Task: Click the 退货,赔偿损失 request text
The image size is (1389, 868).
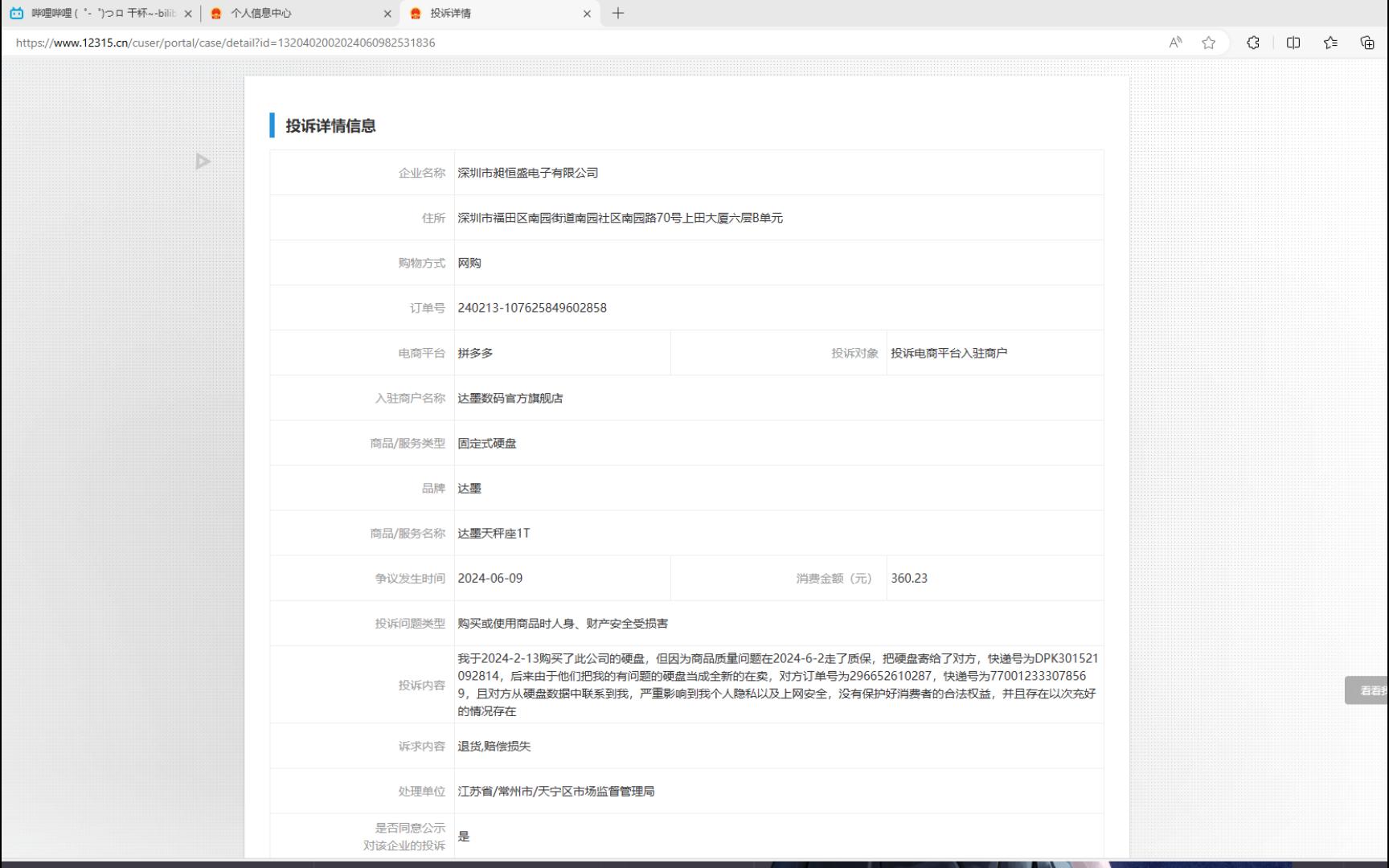Action: tap(494, 746)
